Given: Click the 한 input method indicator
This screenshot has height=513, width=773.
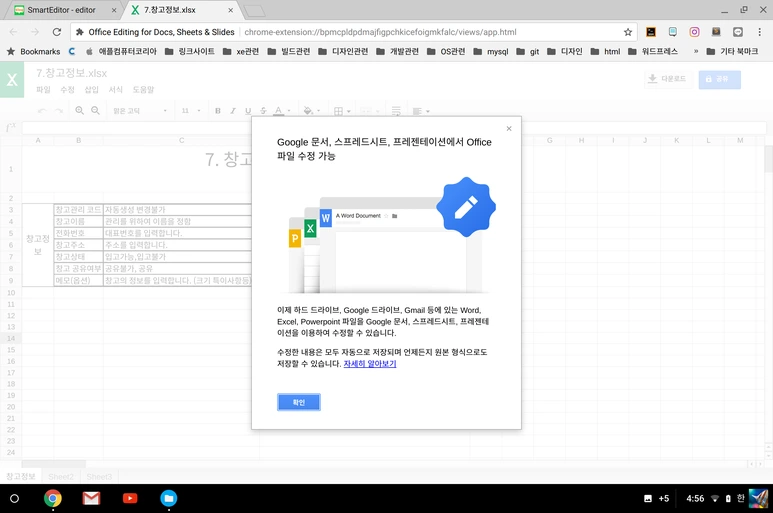Looking at the screenshot, I should [740, 498].
